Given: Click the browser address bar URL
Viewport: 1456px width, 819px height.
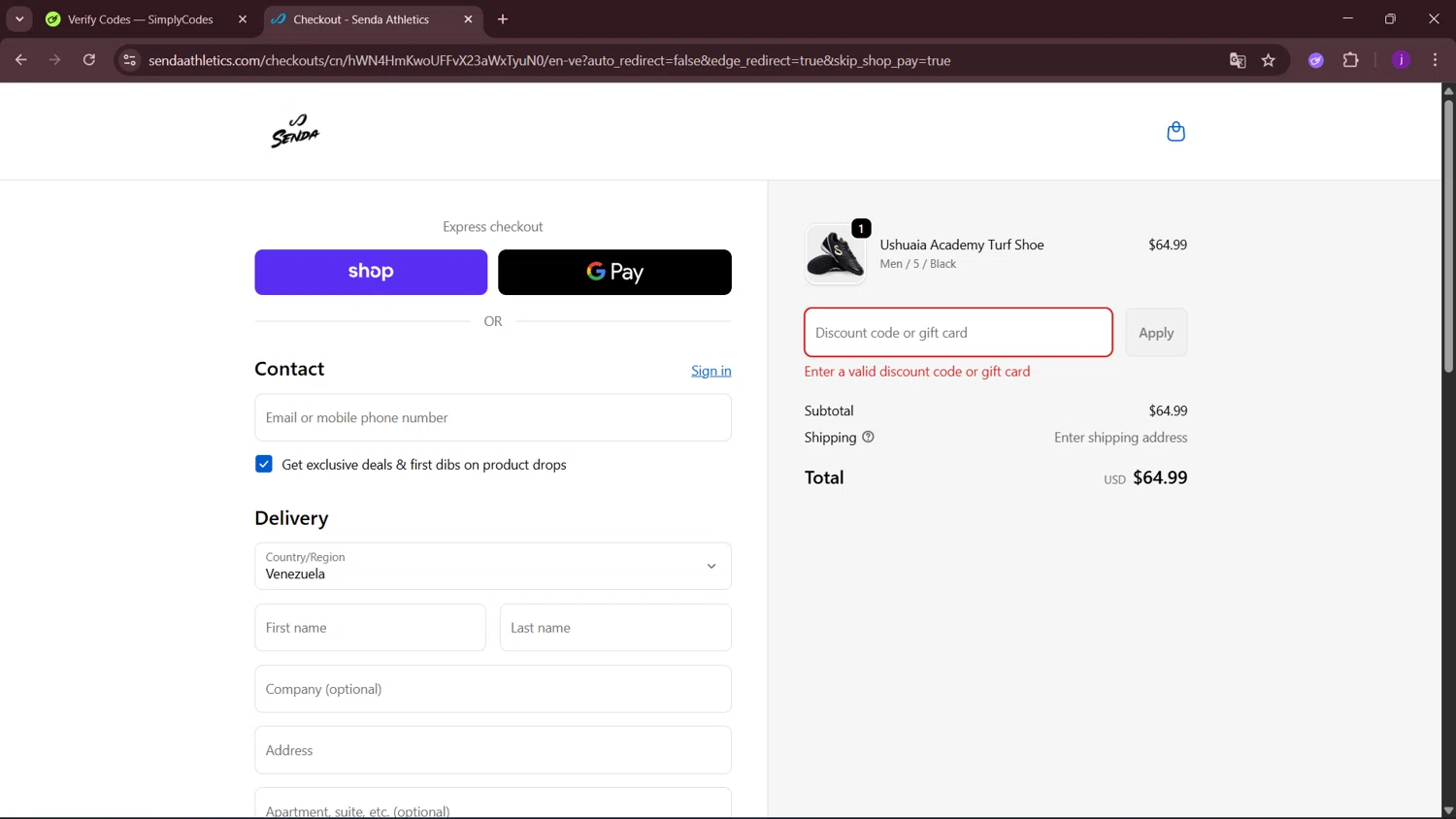Looking at the screenshot, I should [549, 60].
